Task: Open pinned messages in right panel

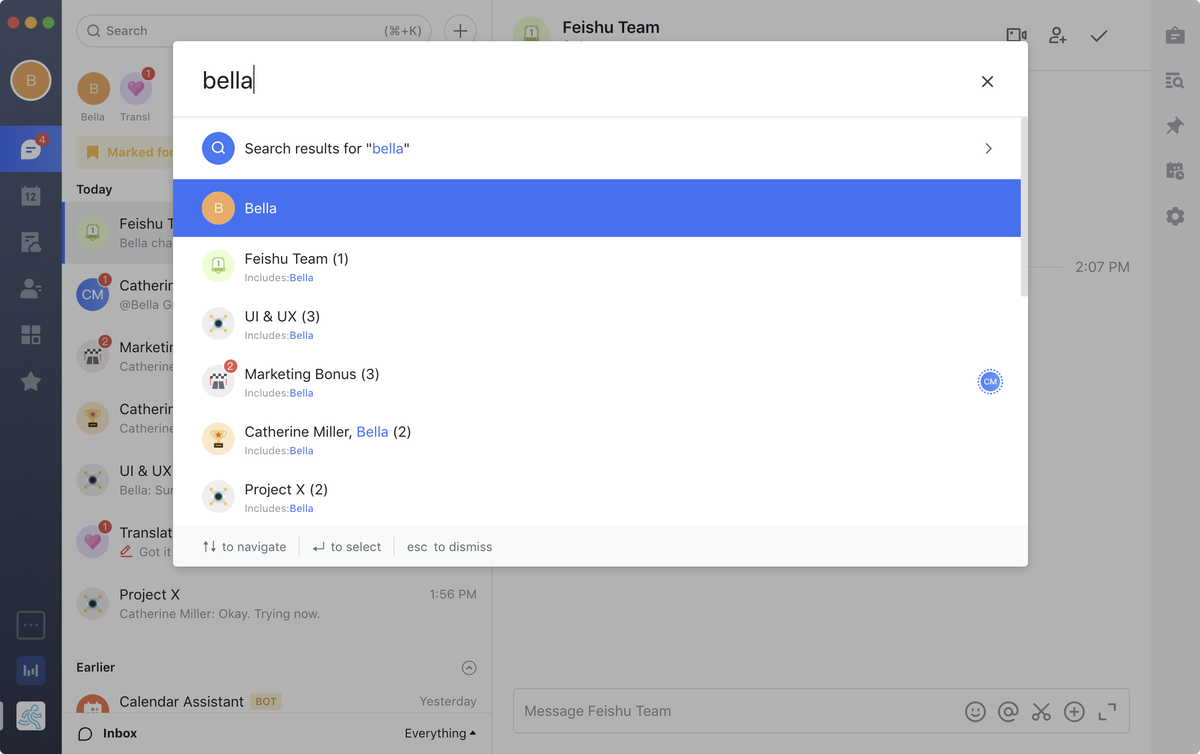Action: 1175,126
